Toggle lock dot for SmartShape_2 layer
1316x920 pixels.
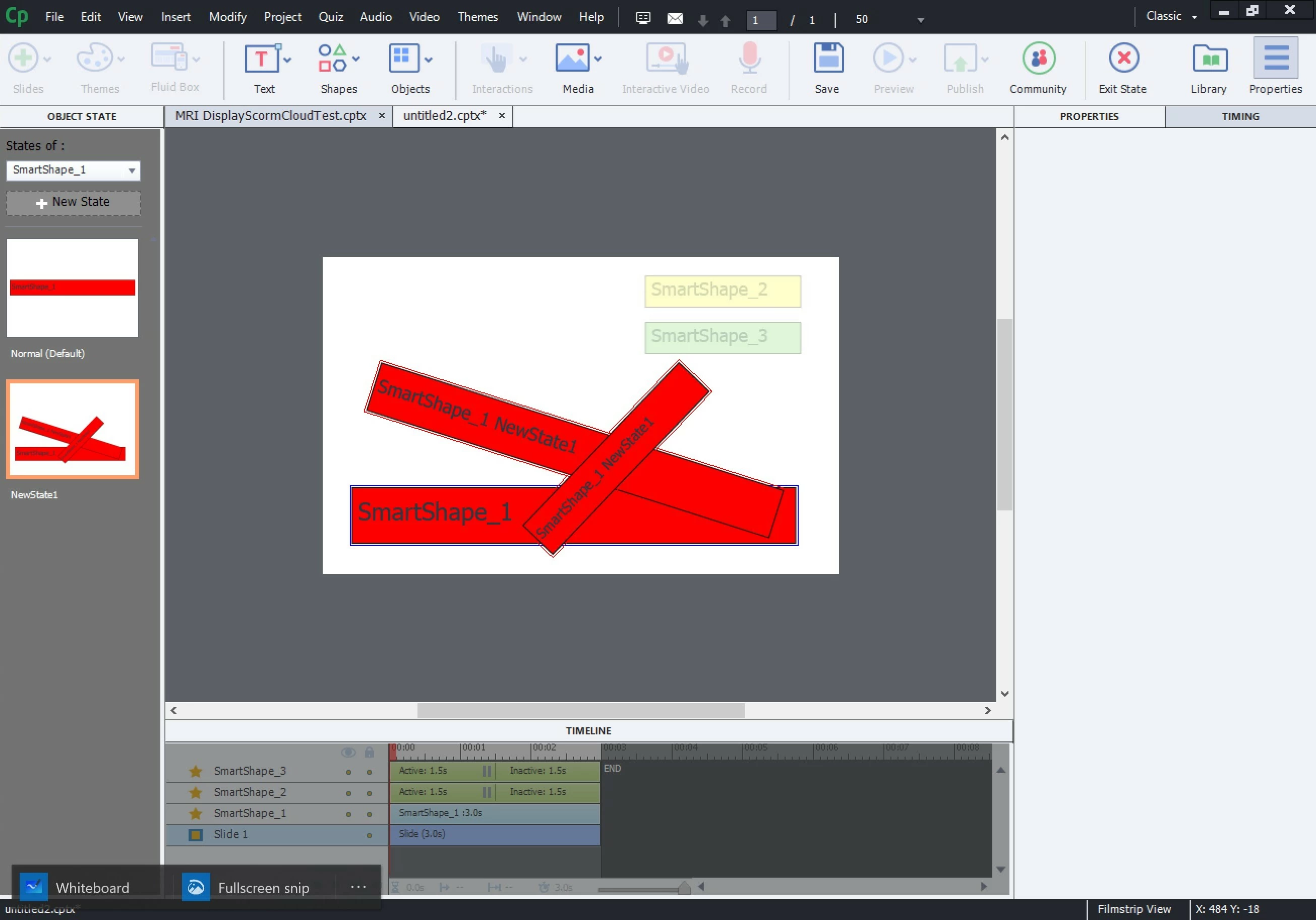pos(370,793)
